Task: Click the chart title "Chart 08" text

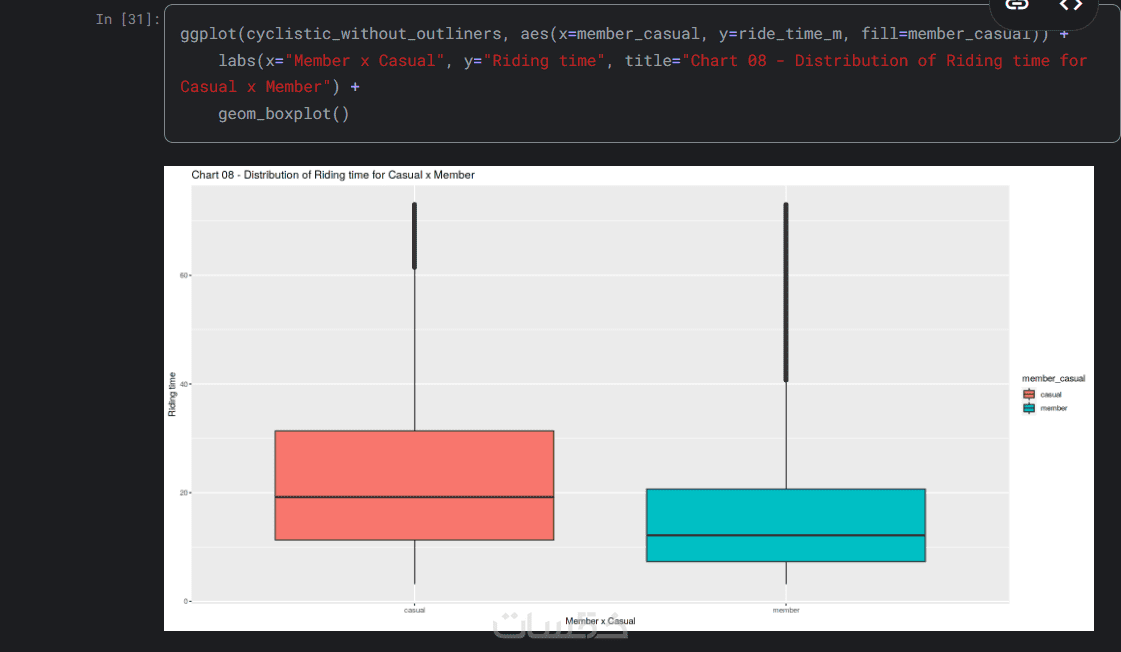Action: click(x=333, y=175)
